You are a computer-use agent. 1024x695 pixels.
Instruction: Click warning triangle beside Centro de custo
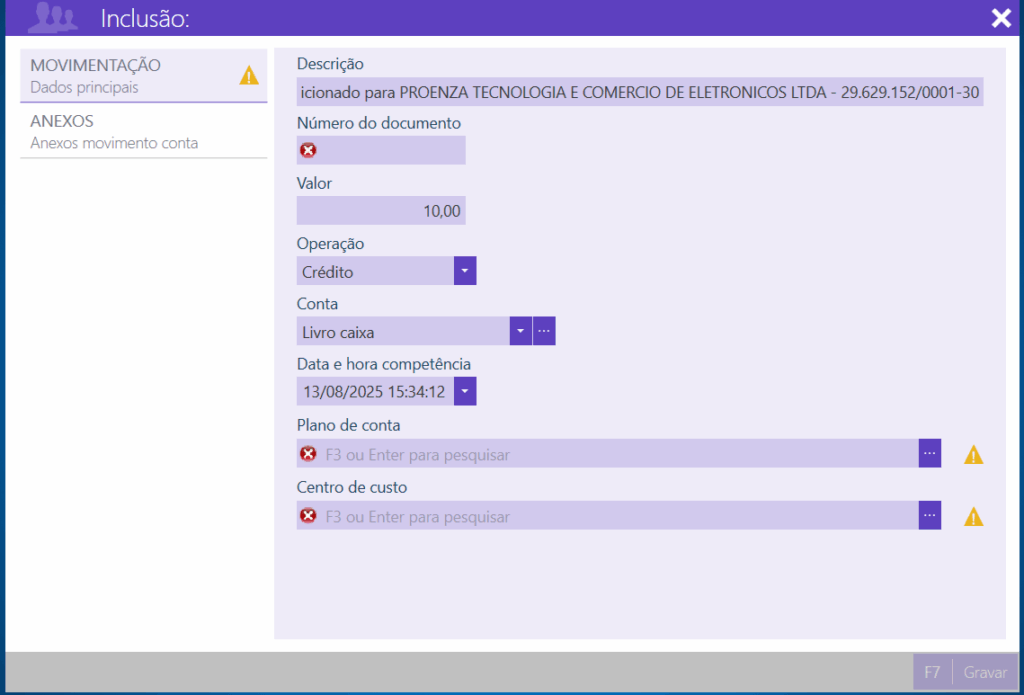click(973, 517)
